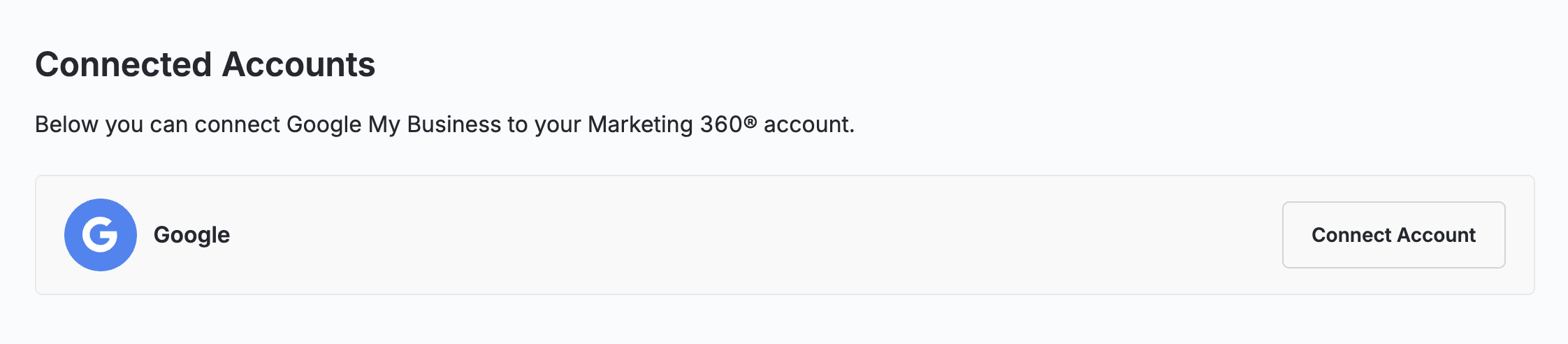
Task: Click white G letter inside blue circle
Action: (100, 235)
